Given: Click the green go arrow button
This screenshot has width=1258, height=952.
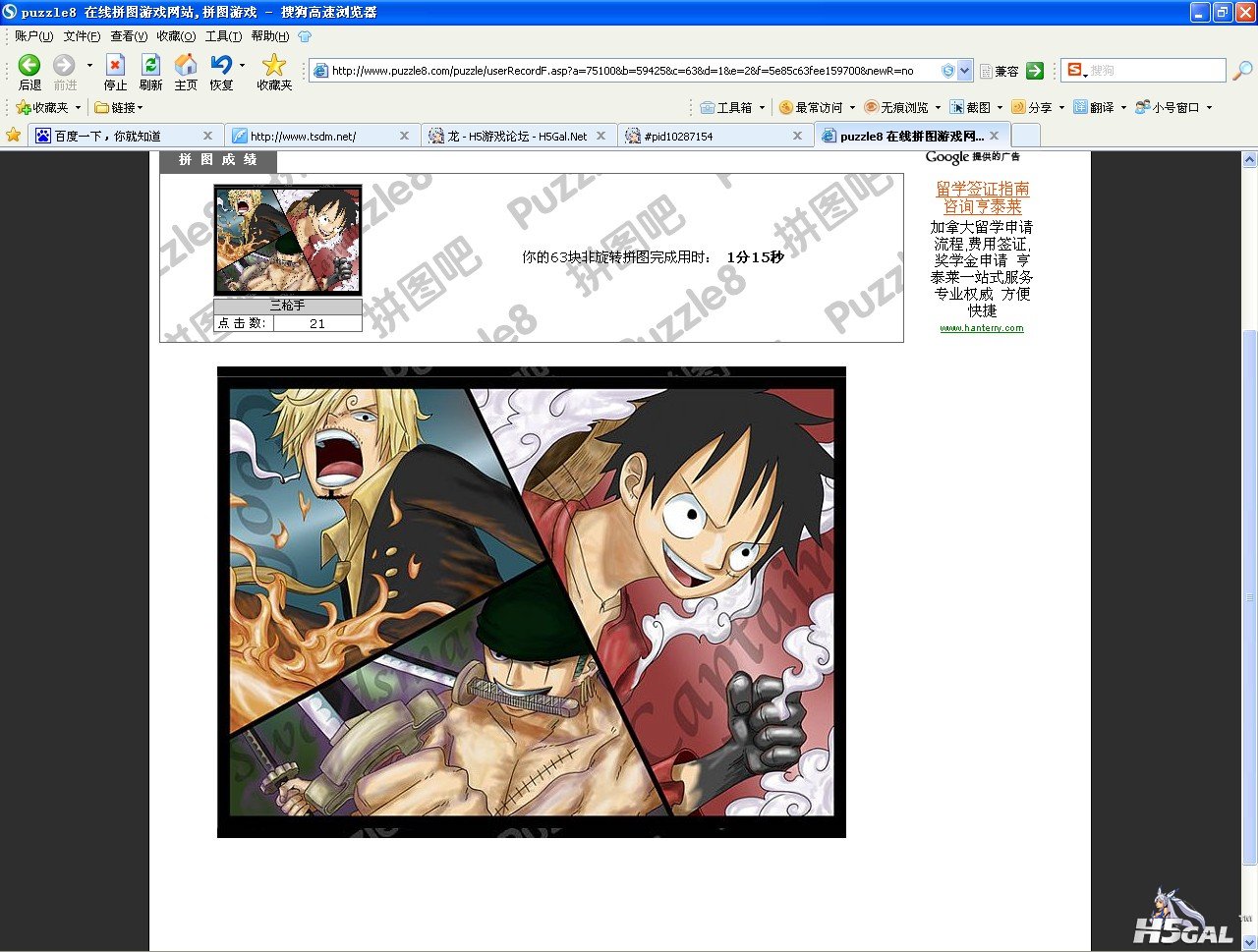Looking at the screenshot, I should click(x=1034, y=71).
